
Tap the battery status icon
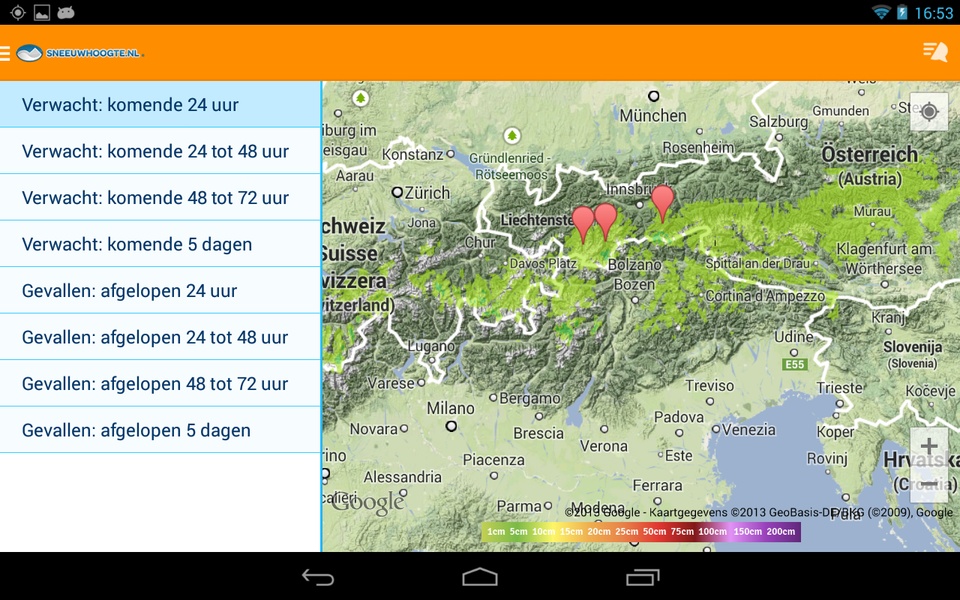902,12
